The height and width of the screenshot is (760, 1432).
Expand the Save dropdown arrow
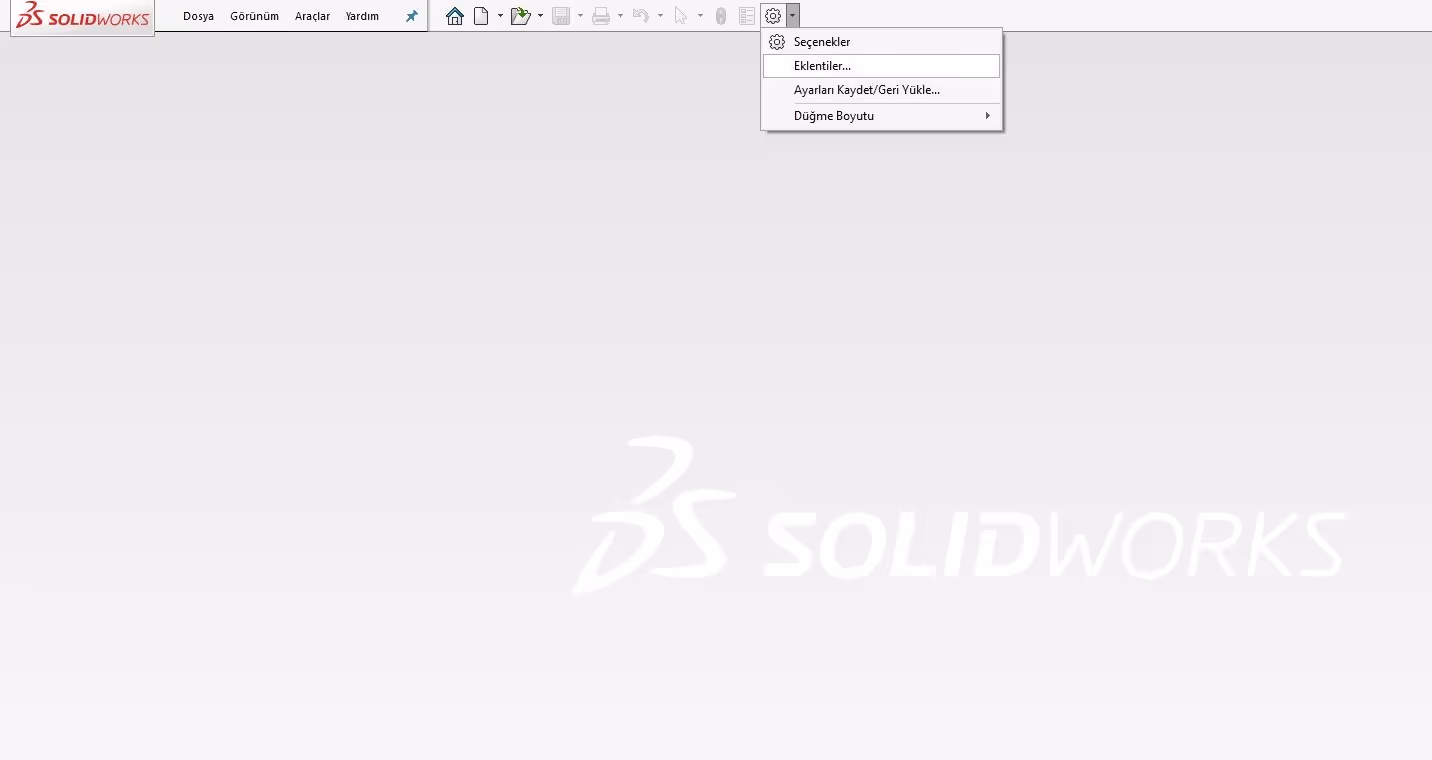pyautogui.click(x=580, y=16)
